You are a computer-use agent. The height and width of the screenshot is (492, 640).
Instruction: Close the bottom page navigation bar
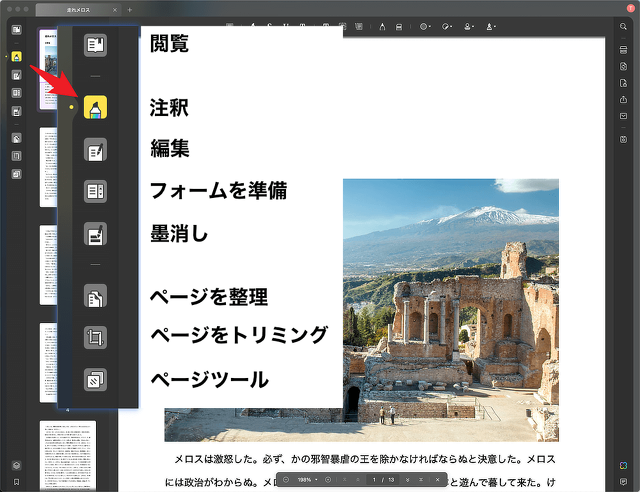tap(437, 480)
